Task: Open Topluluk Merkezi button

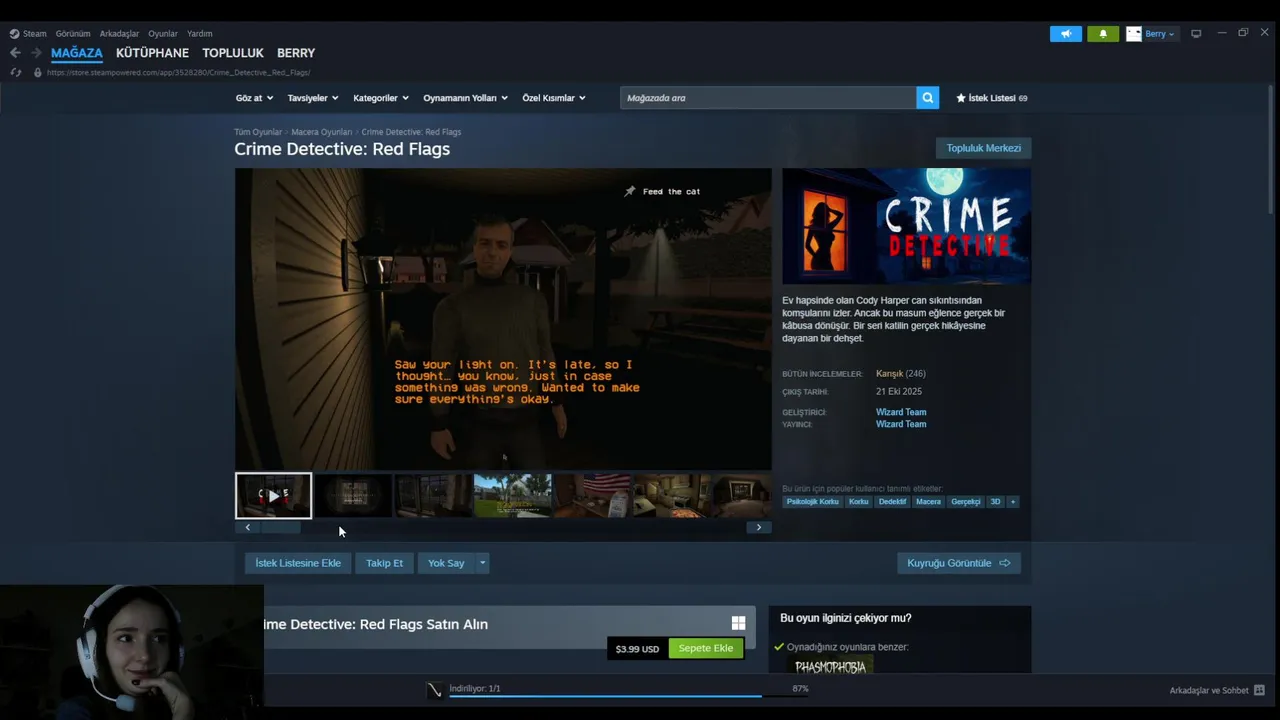Action: click(984, 148)
